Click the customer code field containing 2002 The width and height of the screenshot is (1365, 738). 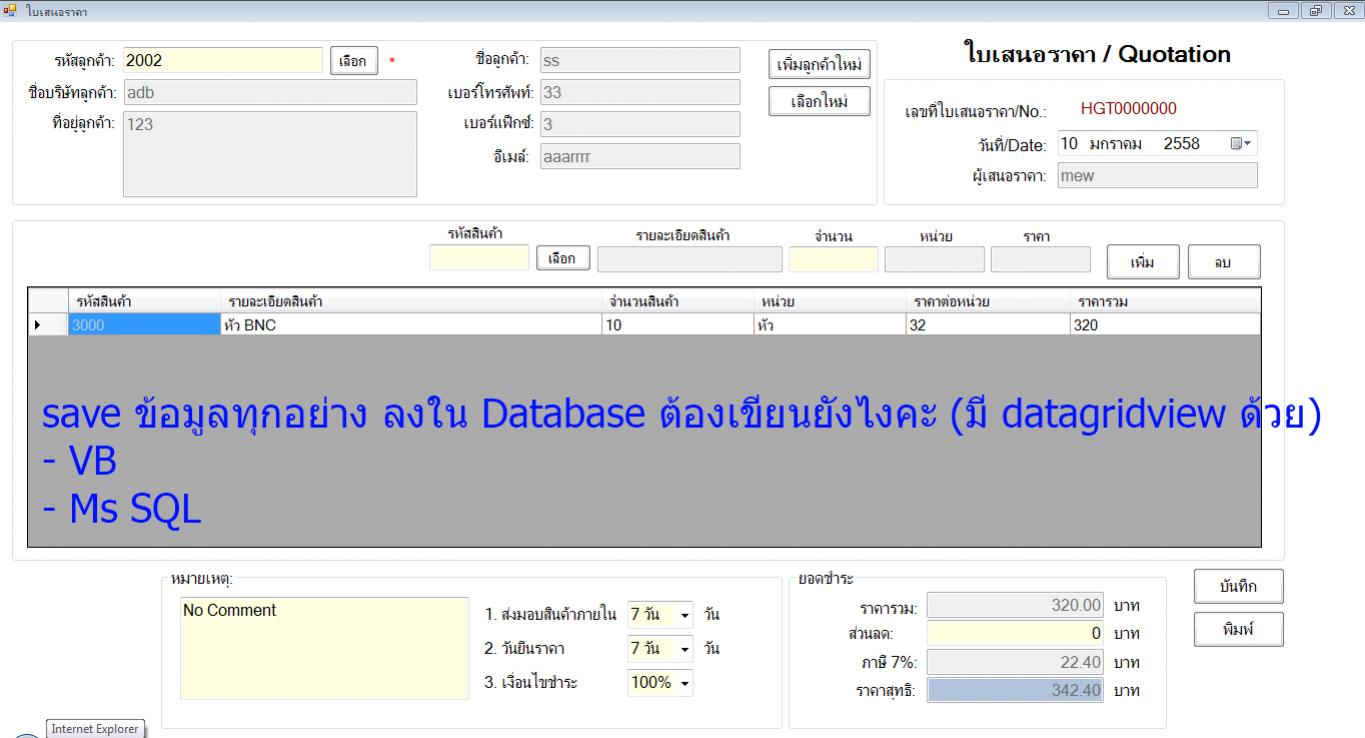tap(223, 60)
